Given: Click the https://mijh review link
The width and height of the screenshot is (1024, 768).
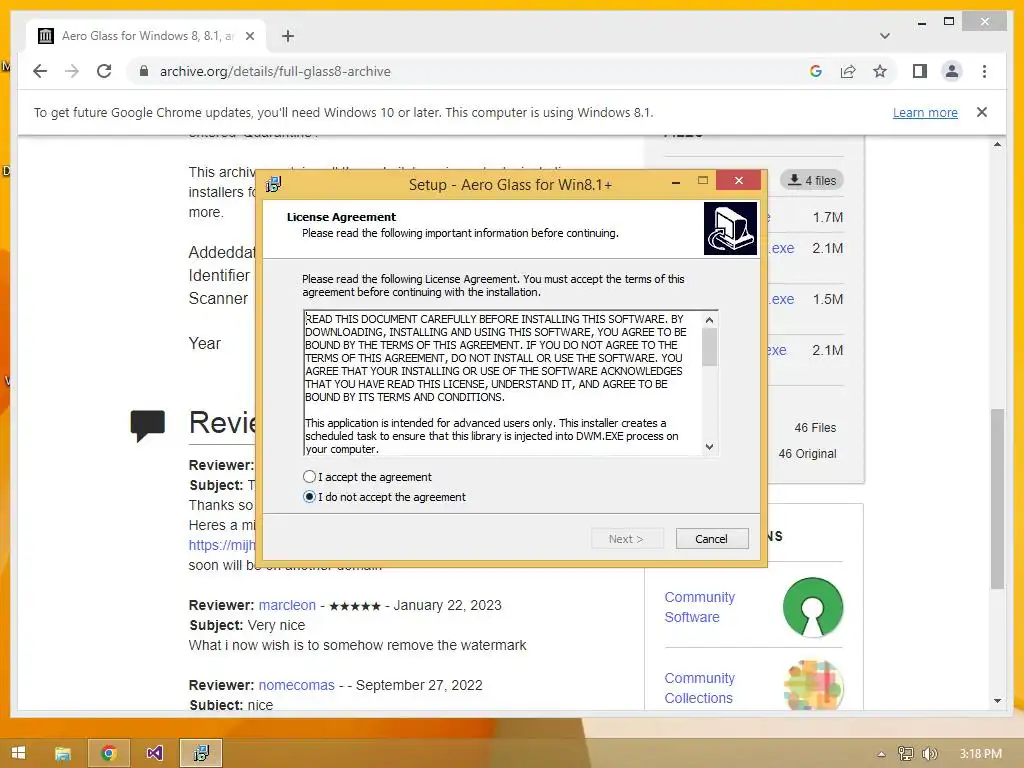Looking at the screenshot, I should [x=222, y=545].
